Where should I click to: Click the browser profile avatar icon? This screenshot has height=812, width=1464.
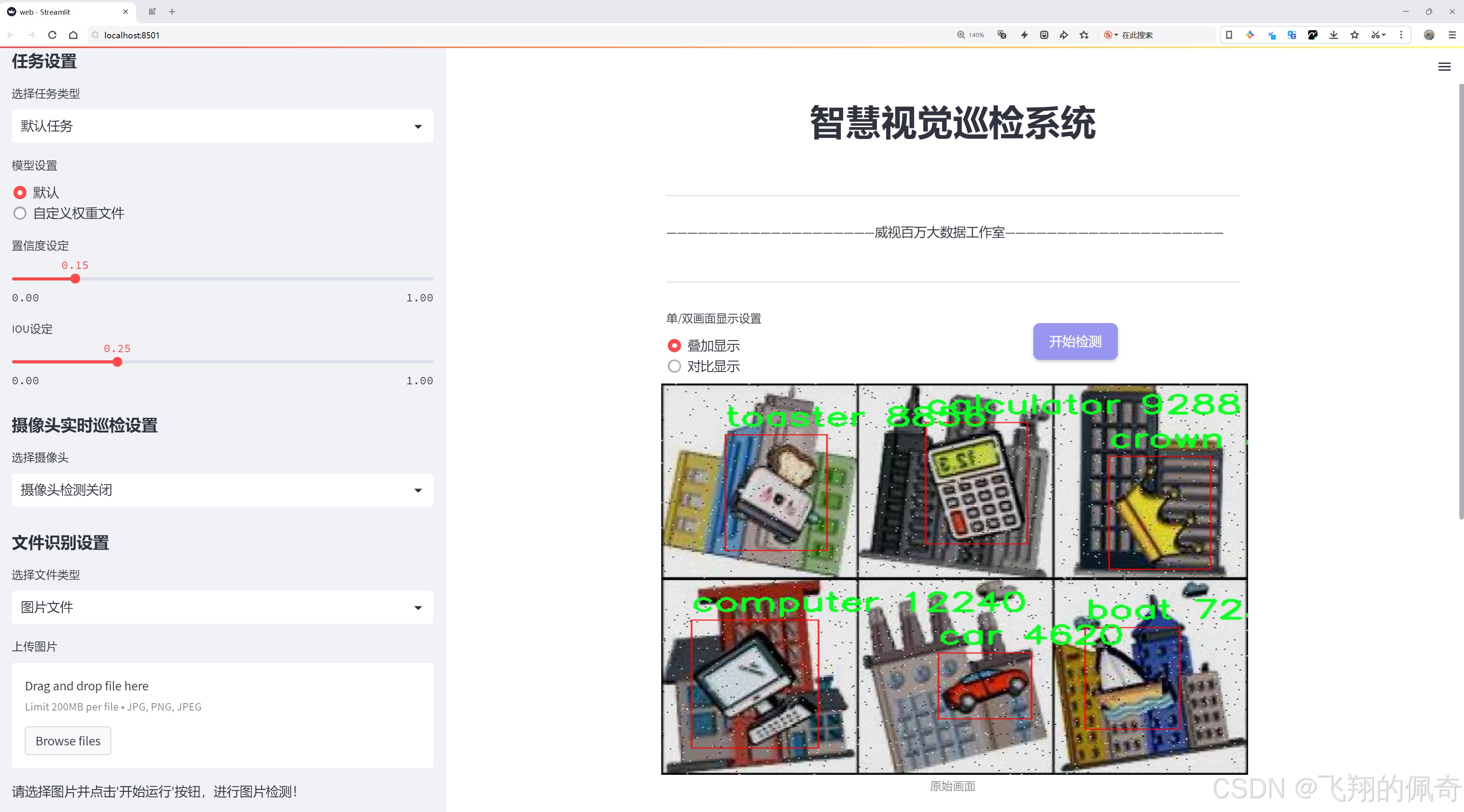(1430, 34)
